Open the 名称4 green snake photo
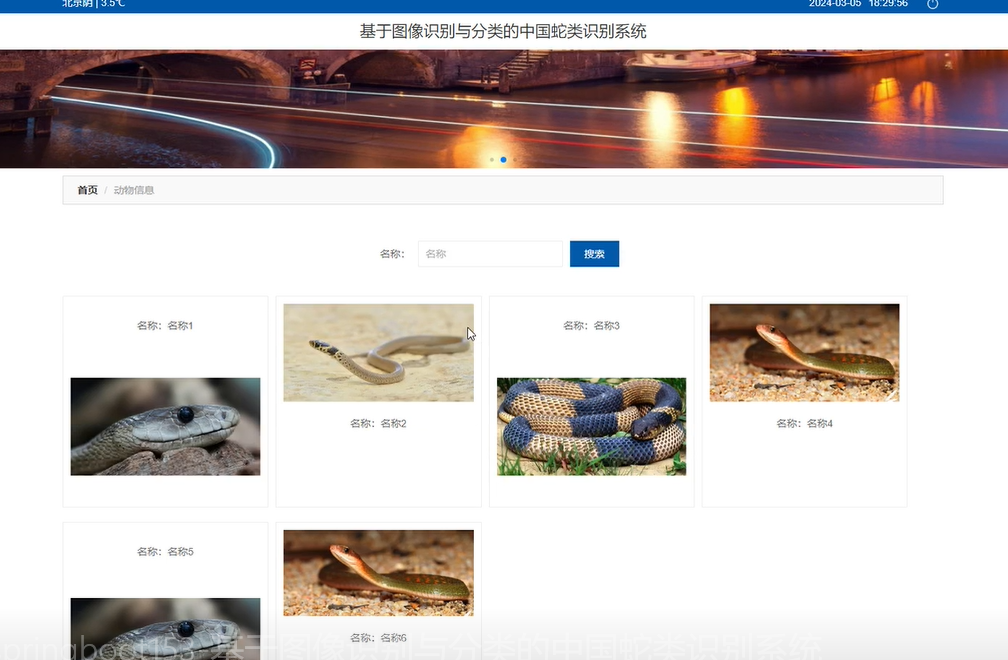This screenshot has height=660, width=1008. (804, 353)
